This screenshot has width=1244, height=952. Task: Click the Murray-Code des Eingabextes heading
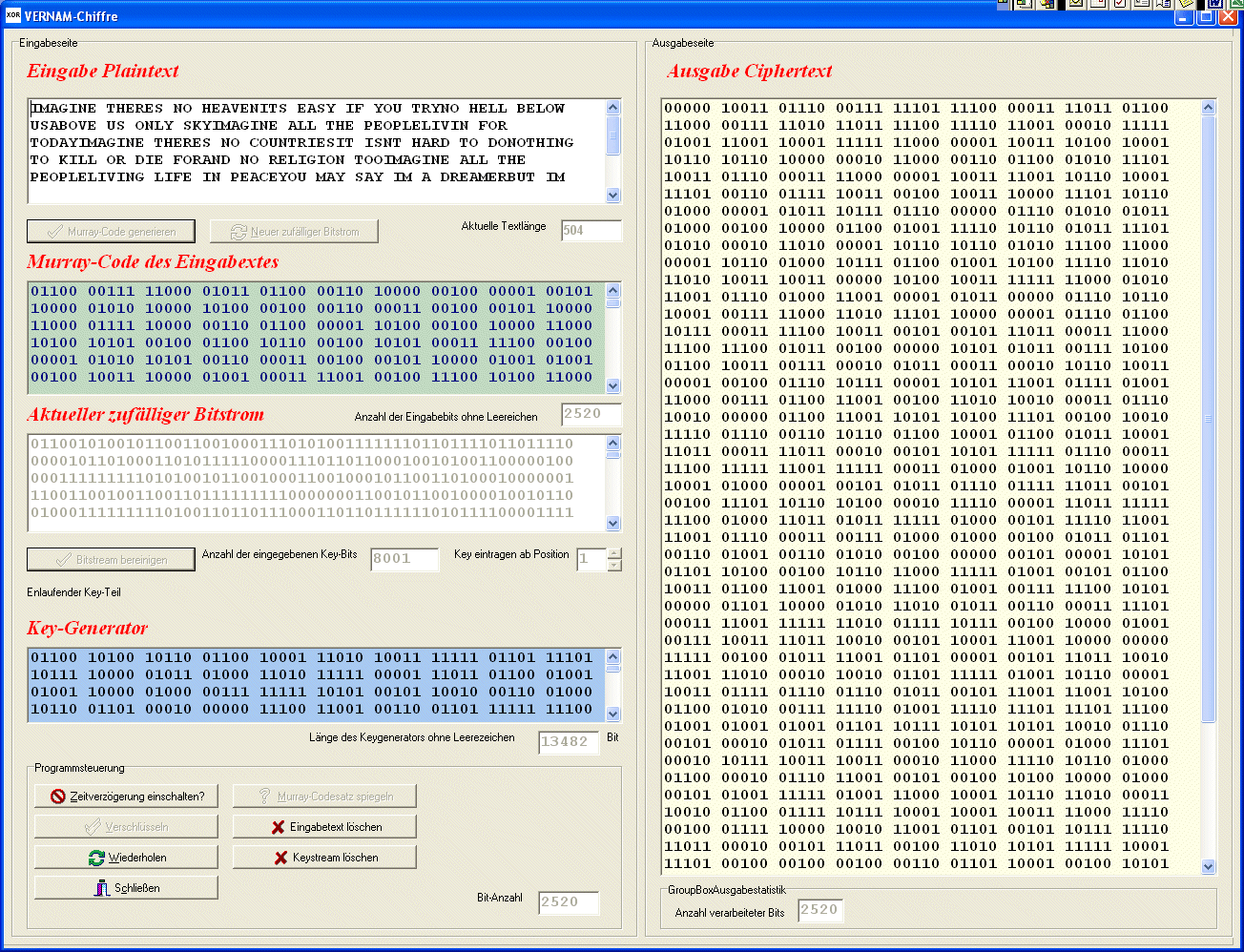[154, 261]
